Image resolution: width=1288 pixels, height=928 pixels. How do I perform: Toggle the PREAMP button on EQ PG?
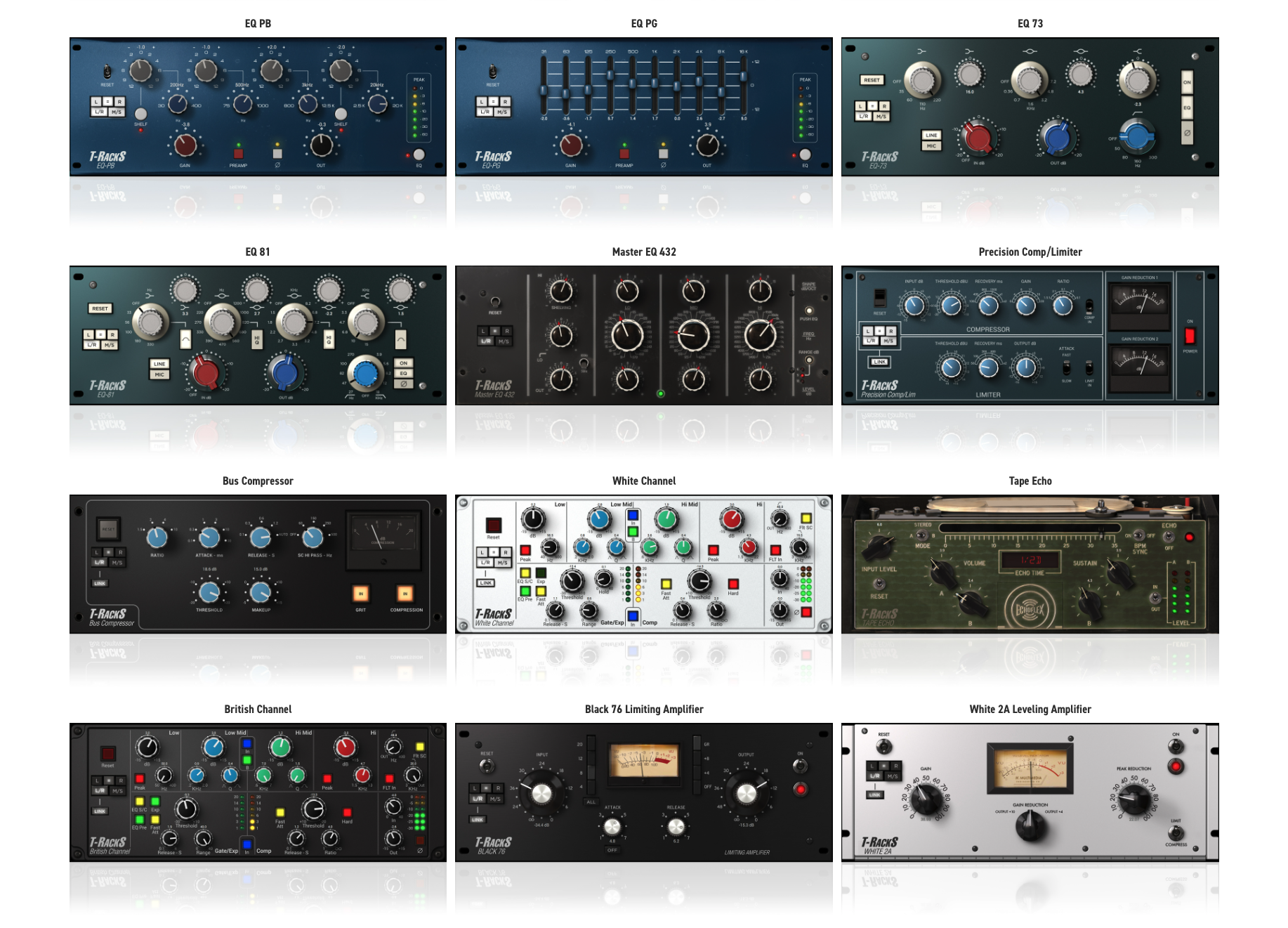(624, 153)
